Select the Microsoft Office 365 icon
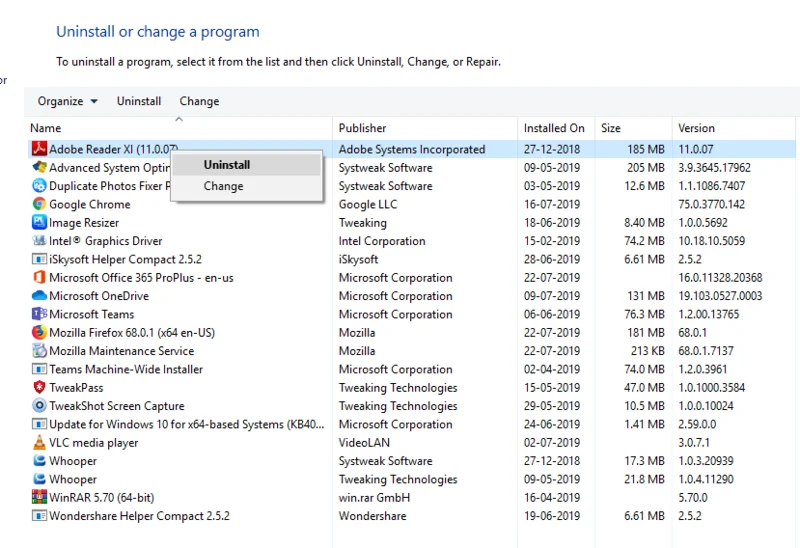The height and width of the screenshot is (548, 800). pos(39,278)
